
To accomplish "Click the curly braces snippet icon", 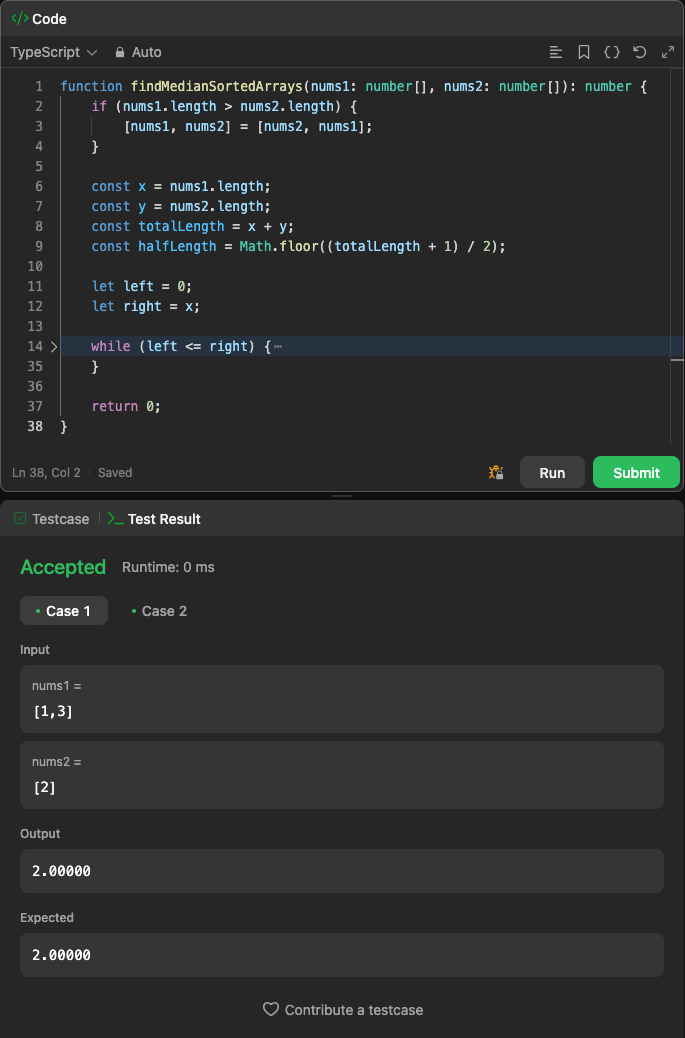I will click(x=612, y=52).
